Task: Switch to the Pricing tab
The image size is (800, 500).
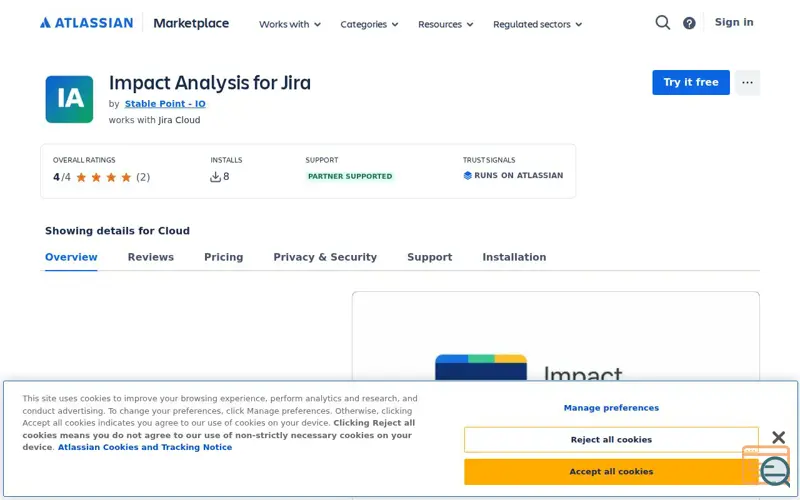Action: pos(223,257)
